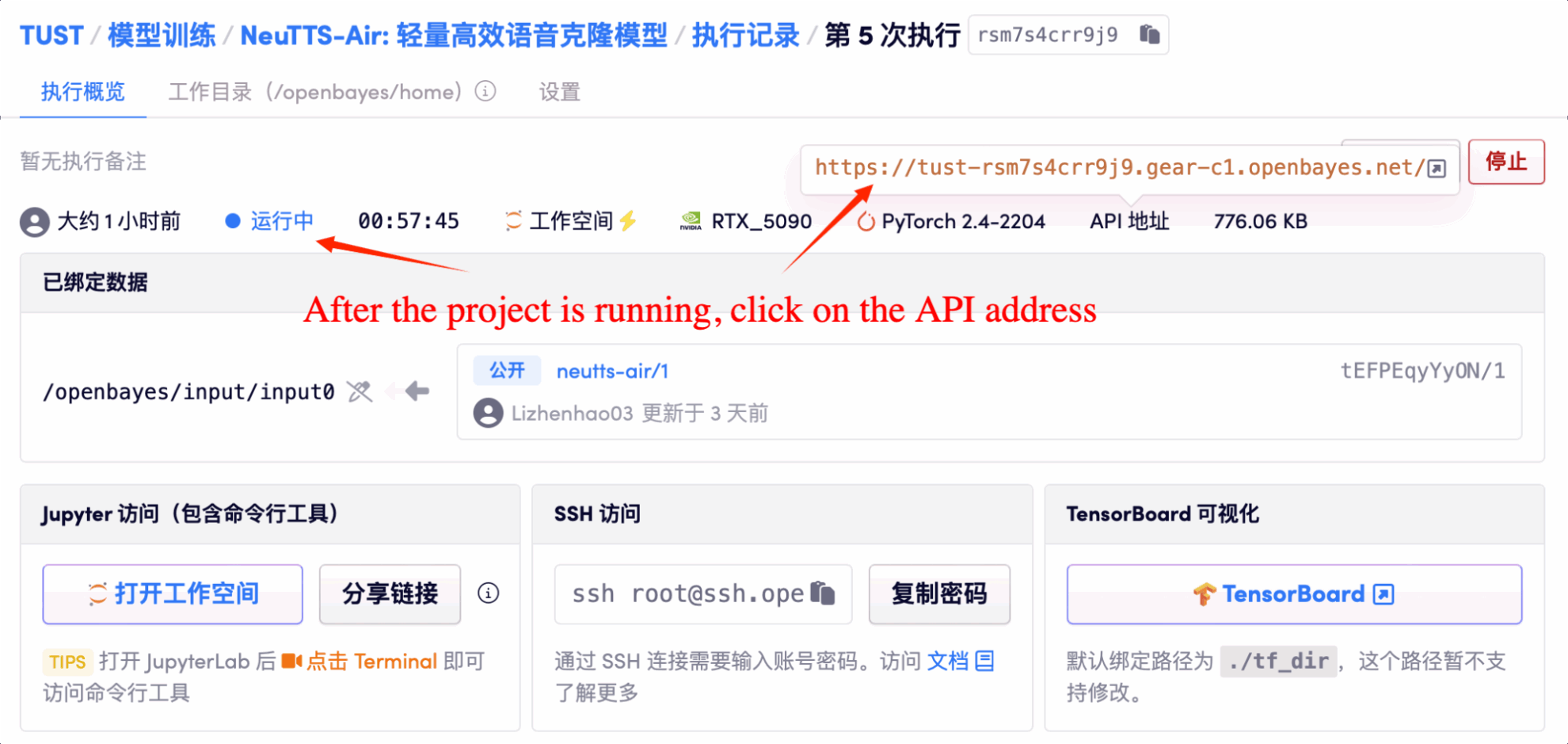
Task: Click the info icon next to 分享链接
Action: click(489, 593)
